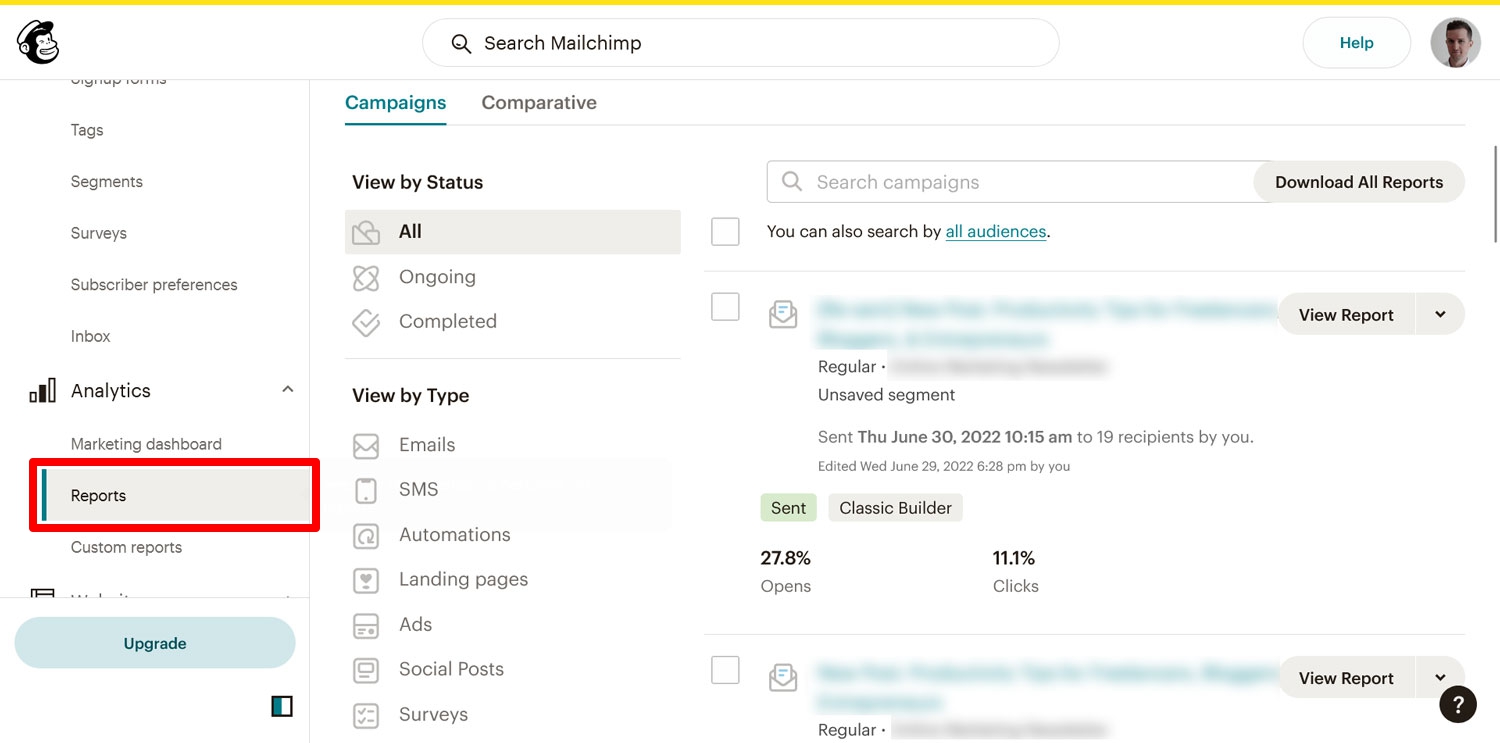Click the page vertical scrollbar
The width and height of the screenshot is (1500, 743).
point(1496,194)
